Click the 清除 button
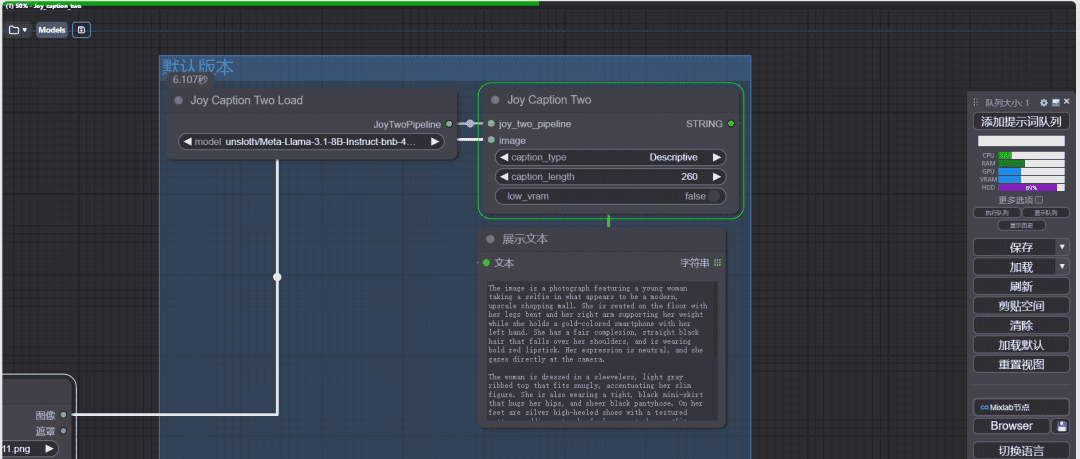 point(1021,325)
